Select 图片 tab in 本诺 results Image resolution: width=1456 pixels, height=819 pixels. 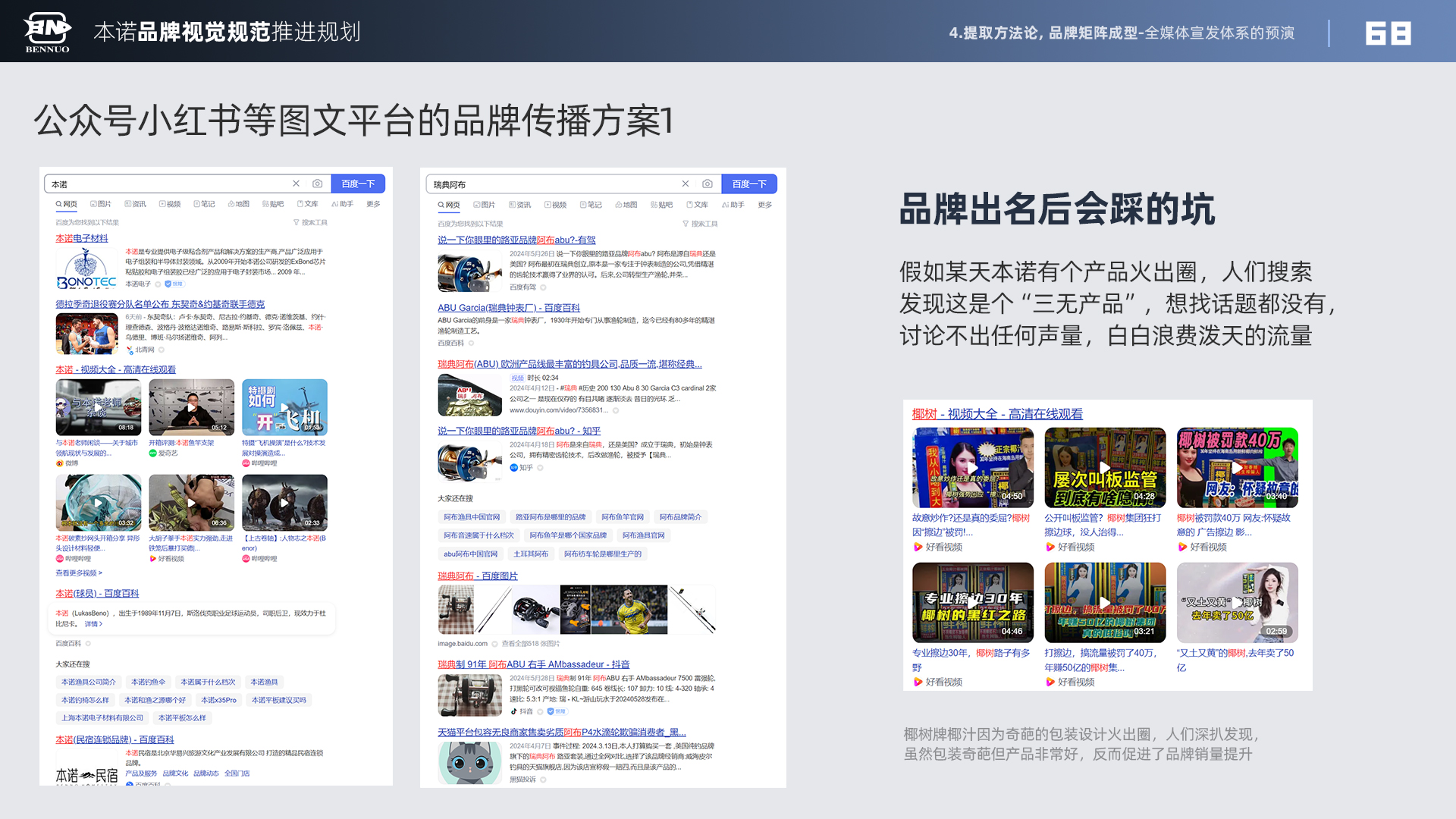point(101,204)
